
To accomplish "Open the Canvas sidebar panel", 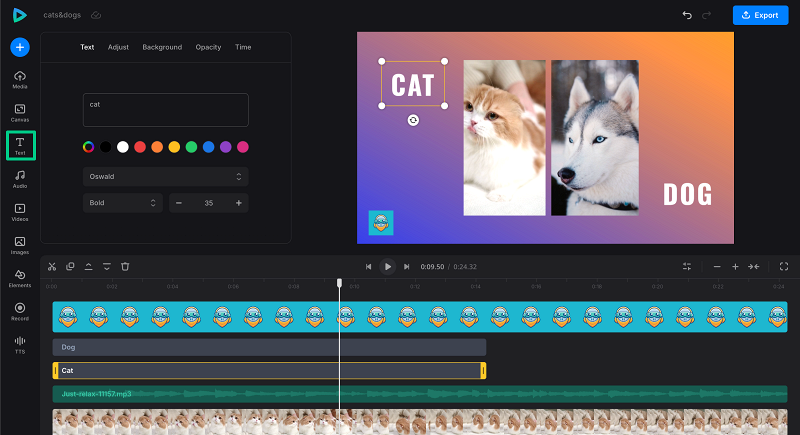I will [20, 113].
